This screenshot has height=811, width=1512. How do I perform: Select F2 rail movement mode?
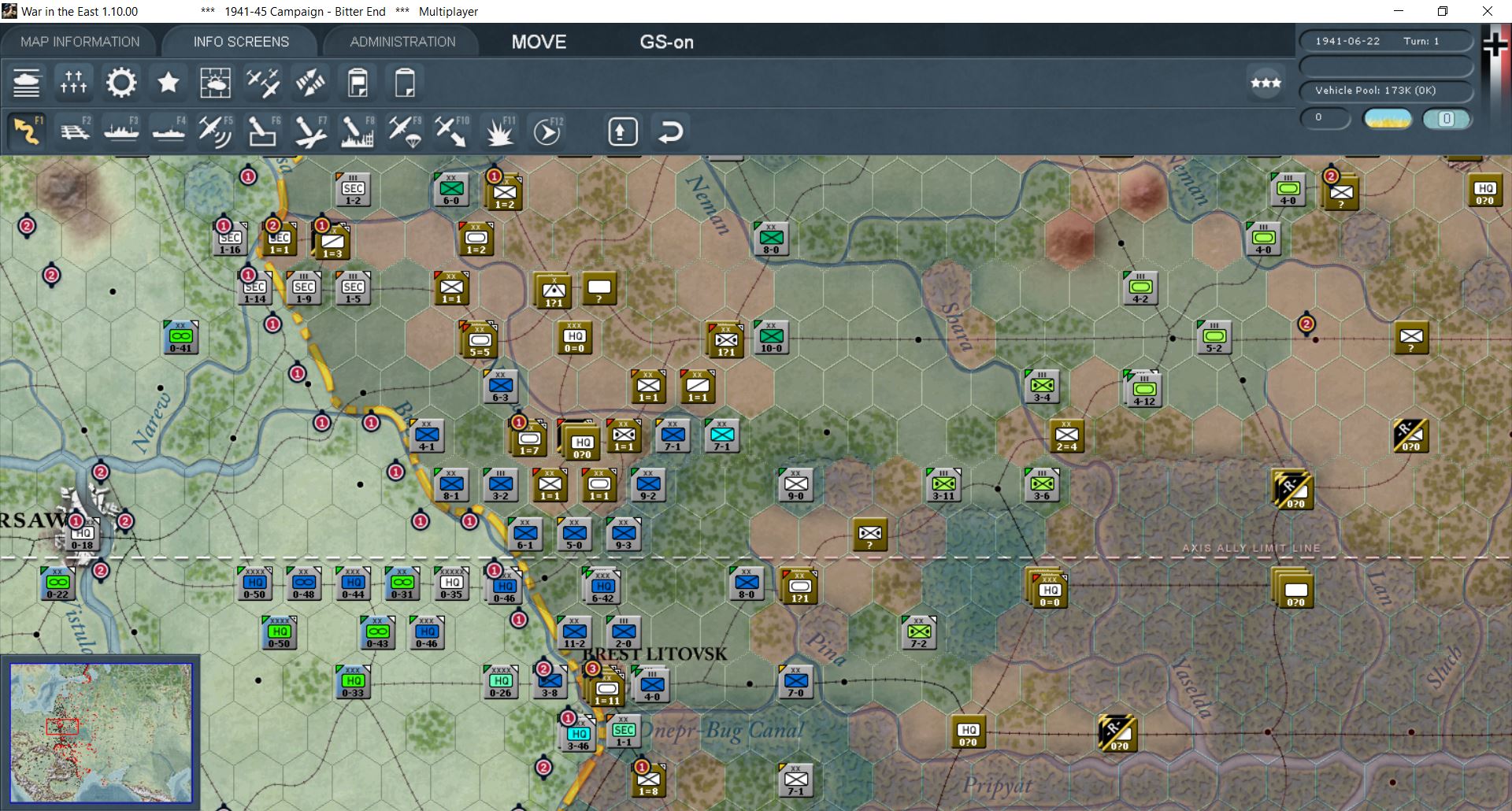click(75, 131)
